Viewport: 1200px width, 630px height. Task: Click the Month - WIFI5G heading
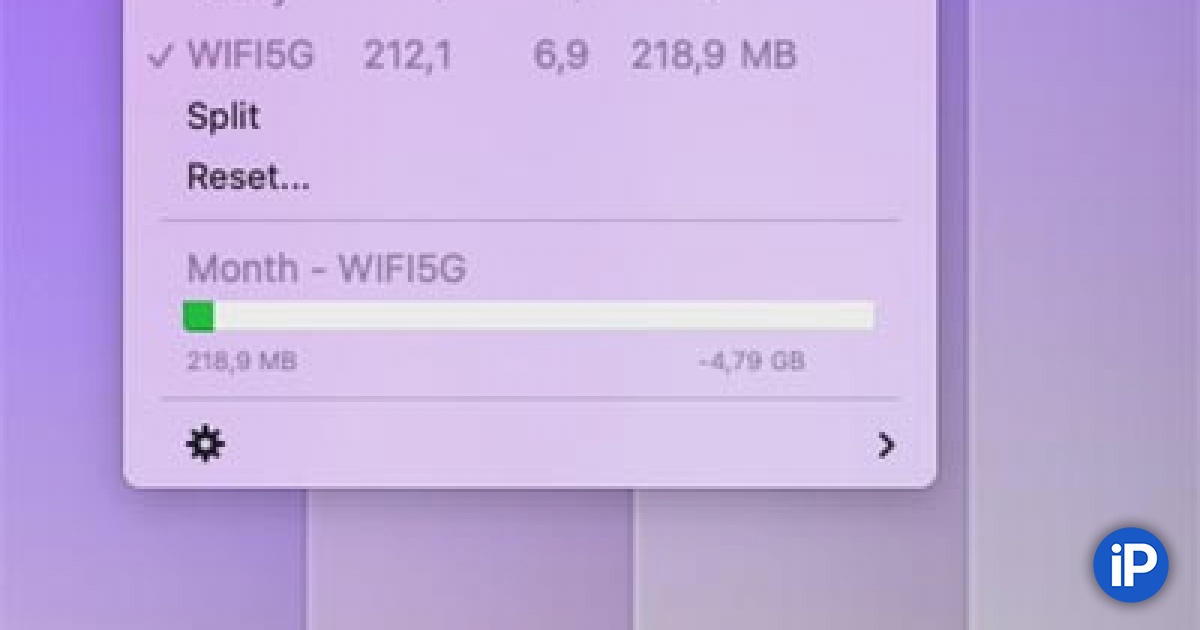pos(326,268)
